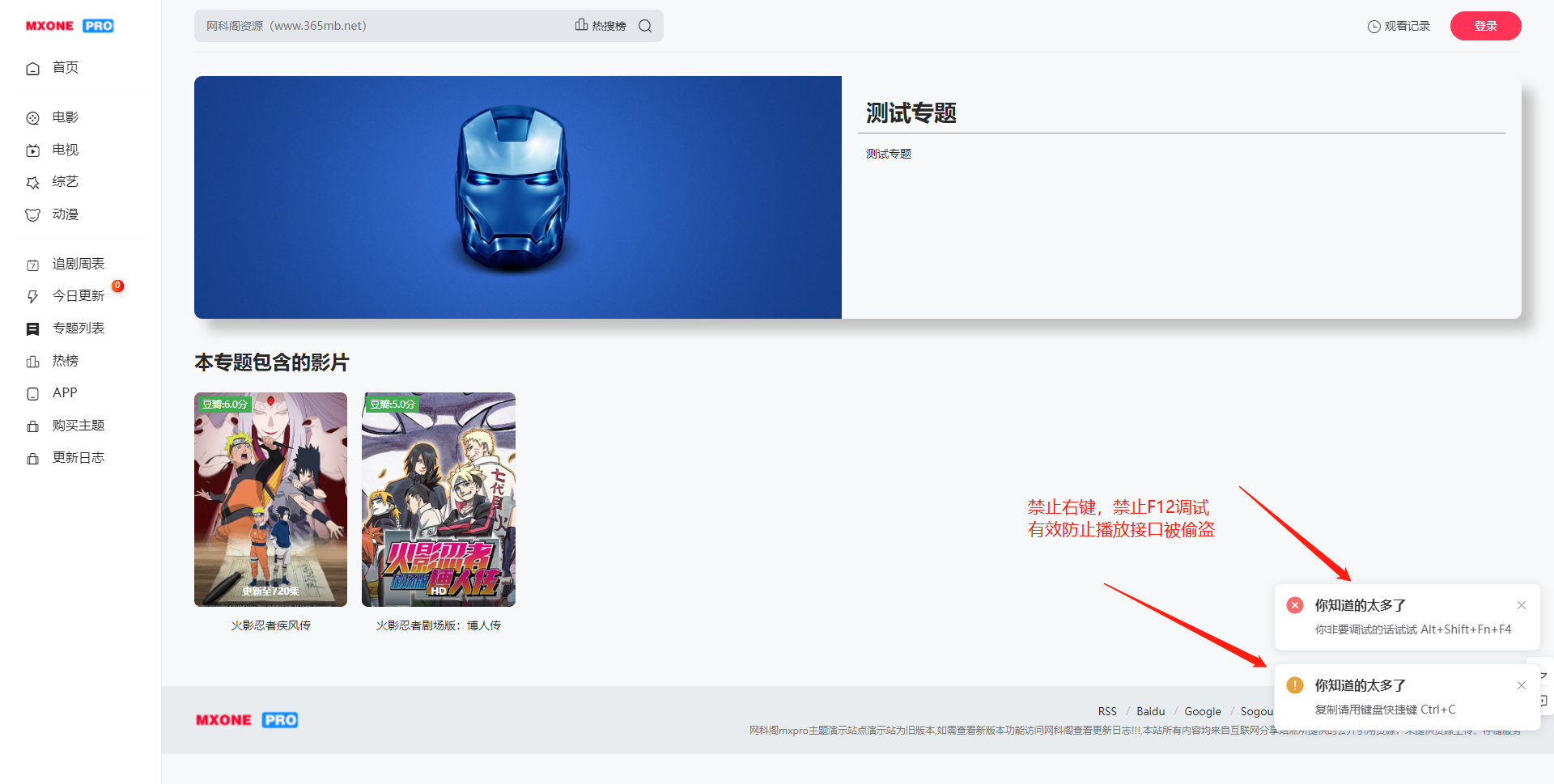Image resolution: width=1554 pixels, height=784 pixels.
Task: Select 电影 menu label
Action: click(66, 117)
